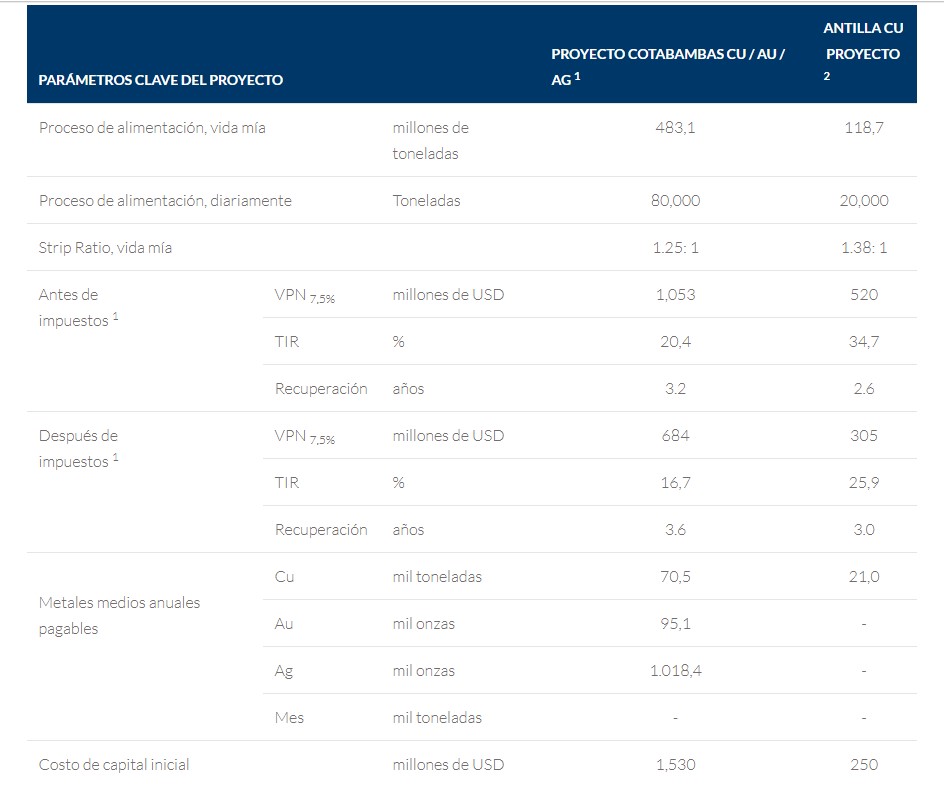
Task: Click the value 34,7
Action: pyautogui.click(x=864, y=341)
